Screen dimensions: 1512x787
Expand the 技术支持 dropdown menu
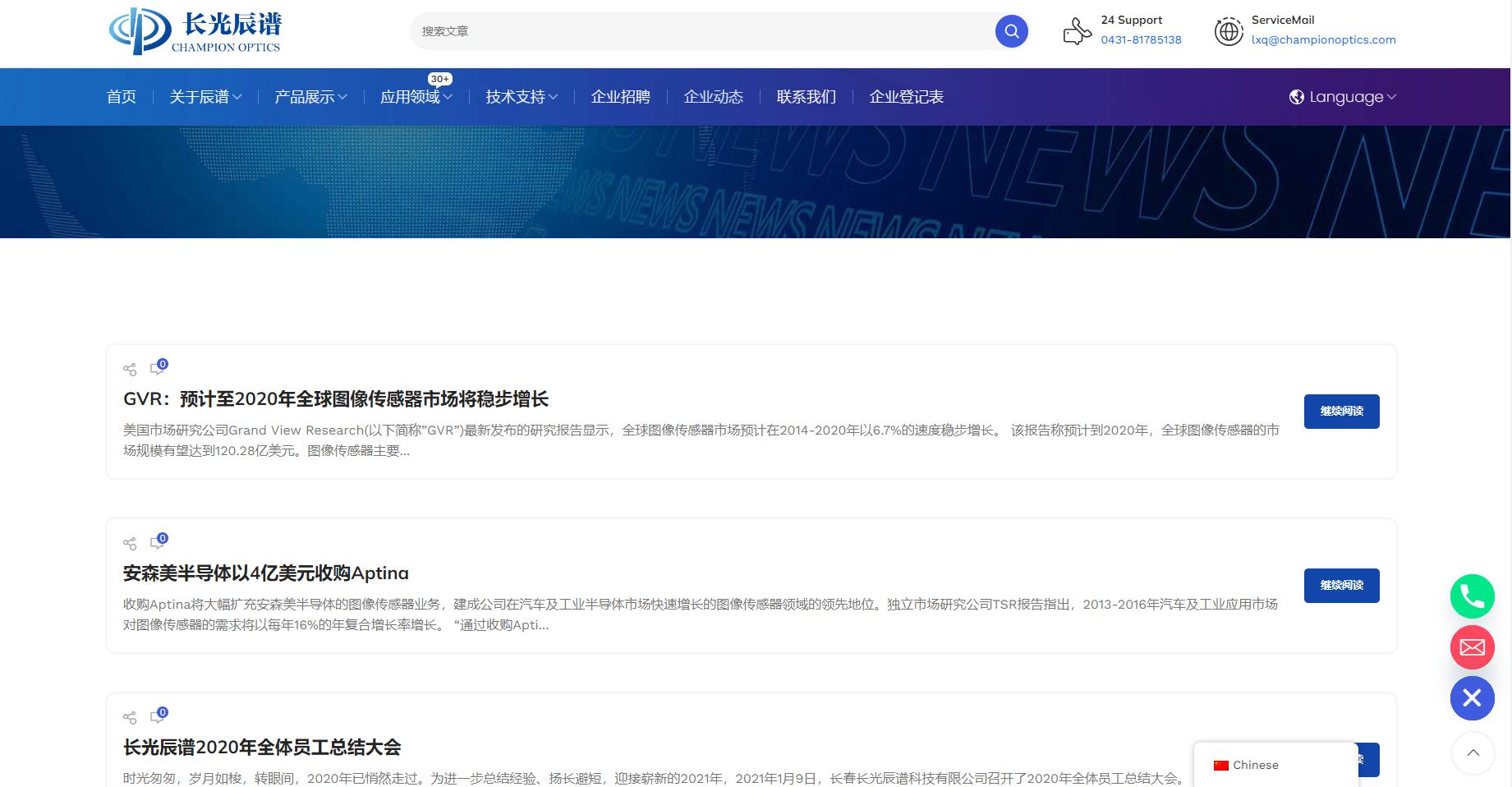click(522, 97)
